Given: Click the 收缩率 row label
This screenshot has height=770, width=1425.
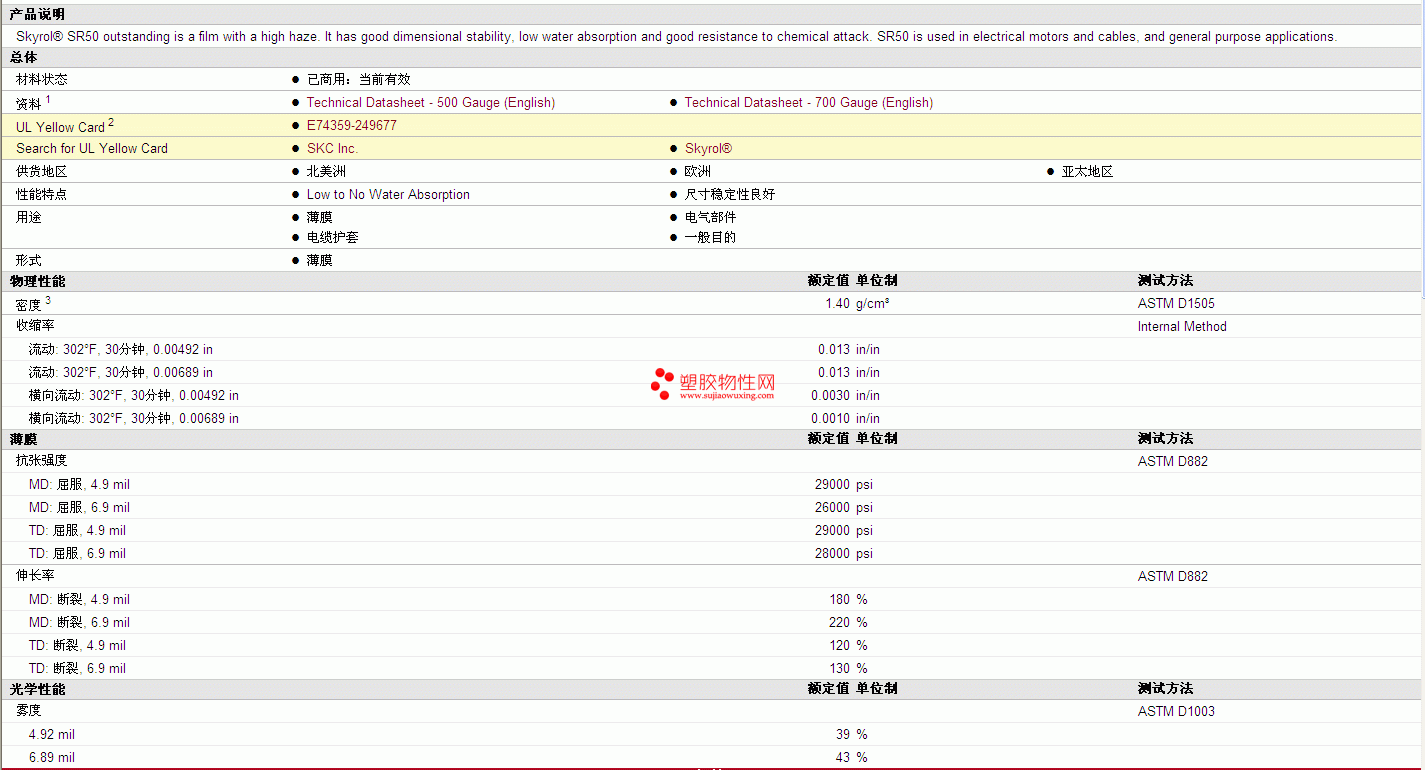Looking at the screenshot, I should [35, 326].
